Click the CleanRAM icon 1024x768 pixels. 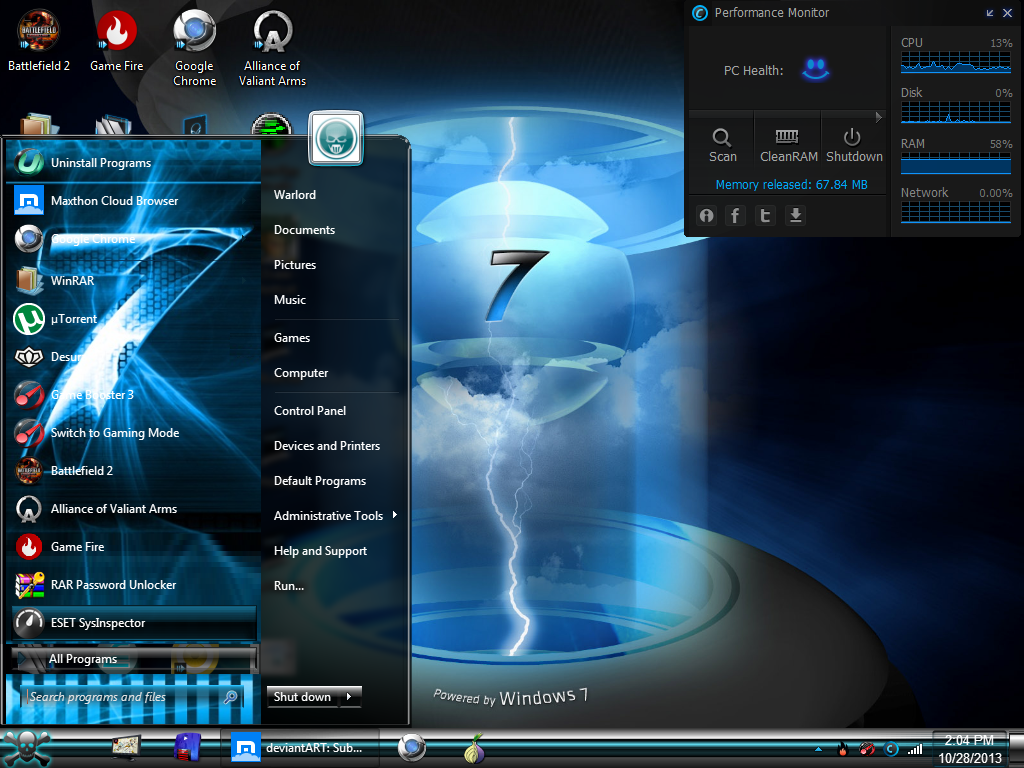point(788,144)
